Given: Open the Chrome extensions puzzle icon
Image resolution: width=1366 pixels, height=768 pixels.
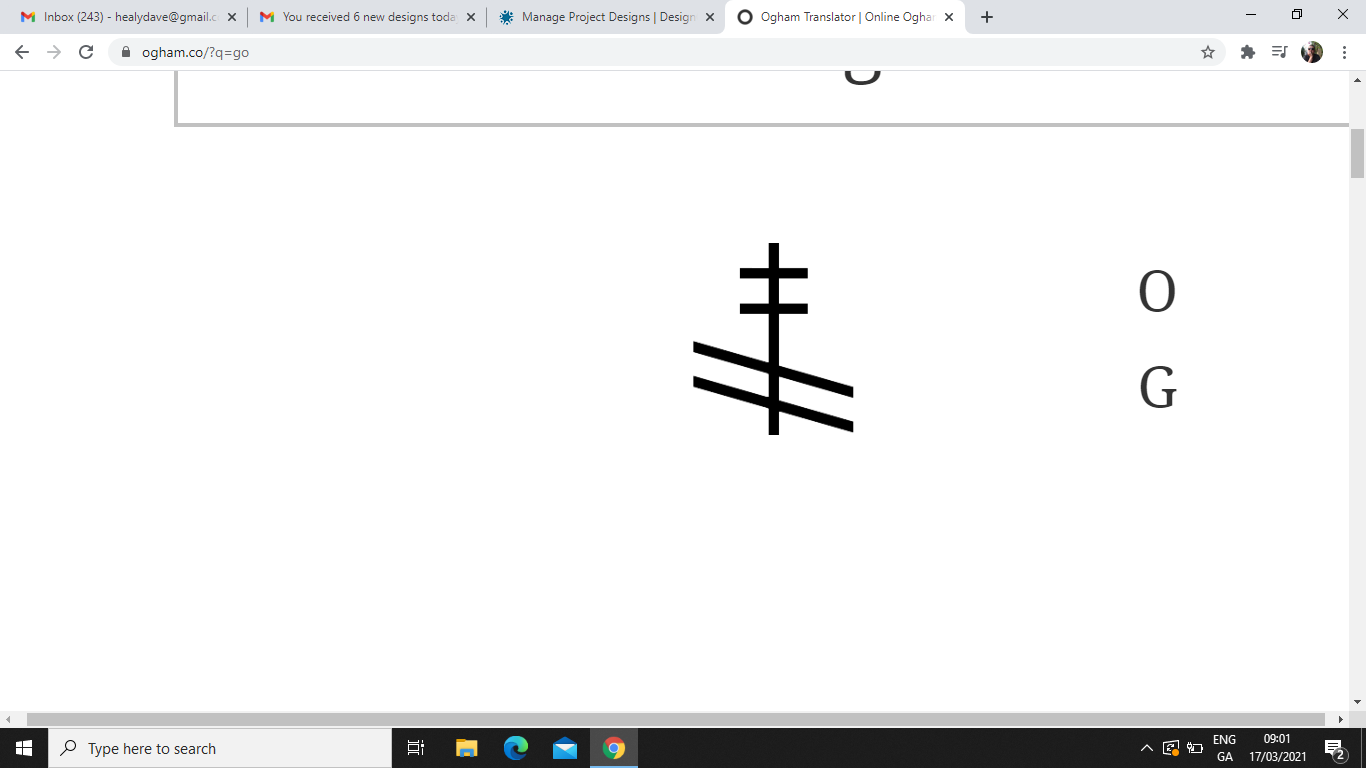Looking at the screenshot, I should (1247, 52).
